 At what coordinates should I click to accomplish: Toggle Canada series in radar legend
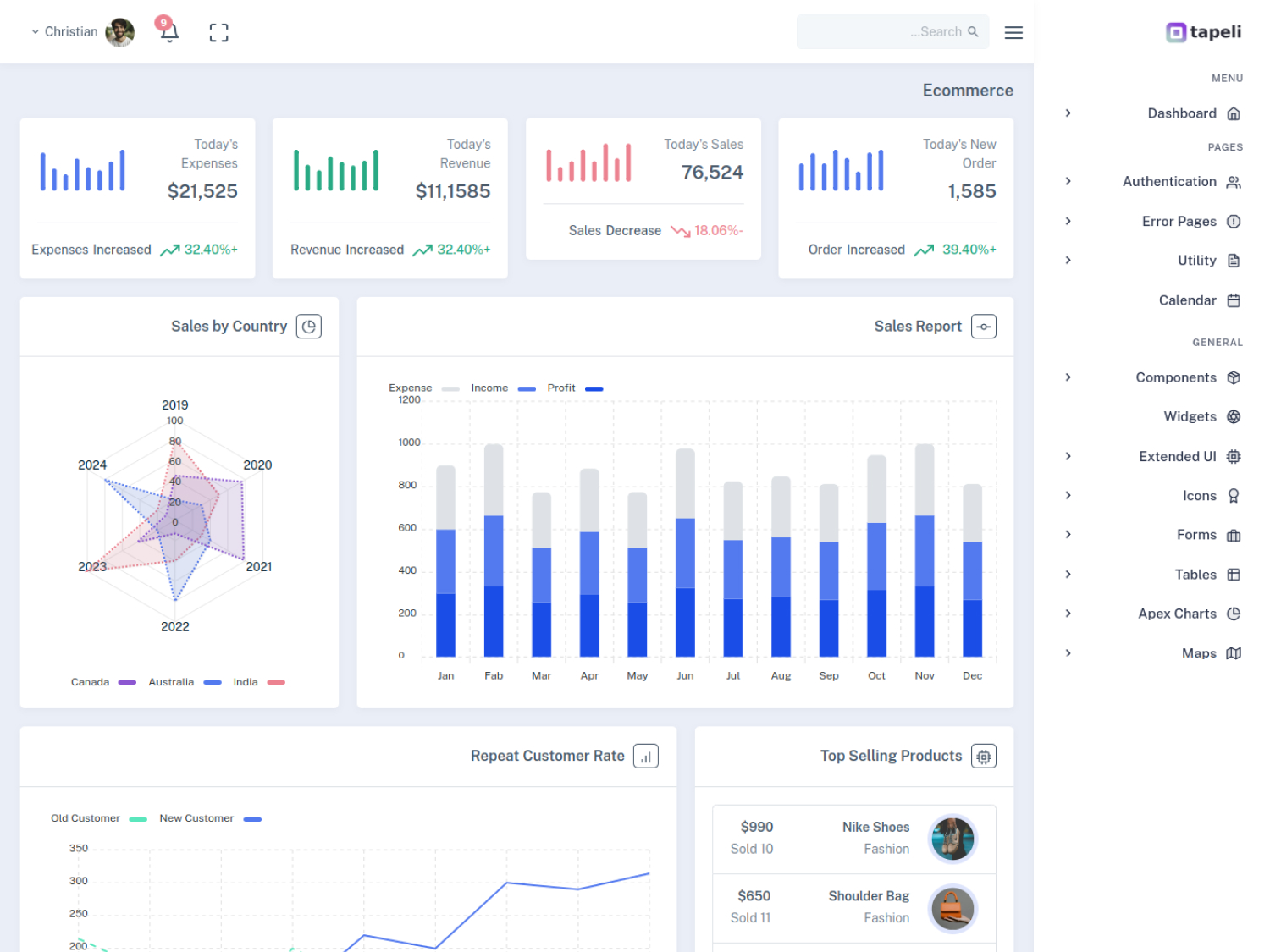103,682
